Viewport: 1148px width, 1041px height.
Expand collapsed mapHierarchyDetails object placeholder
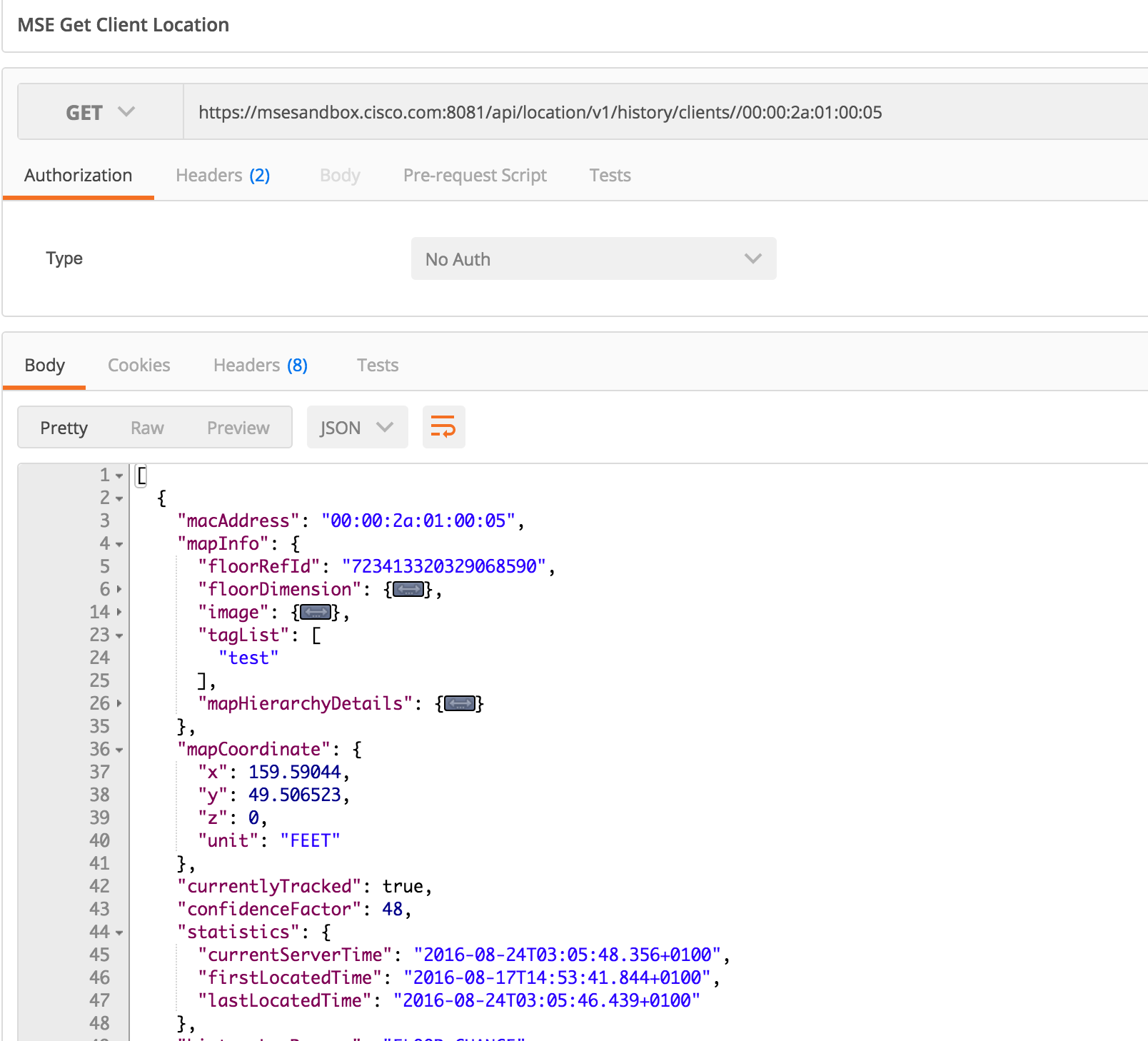(460, 704)
